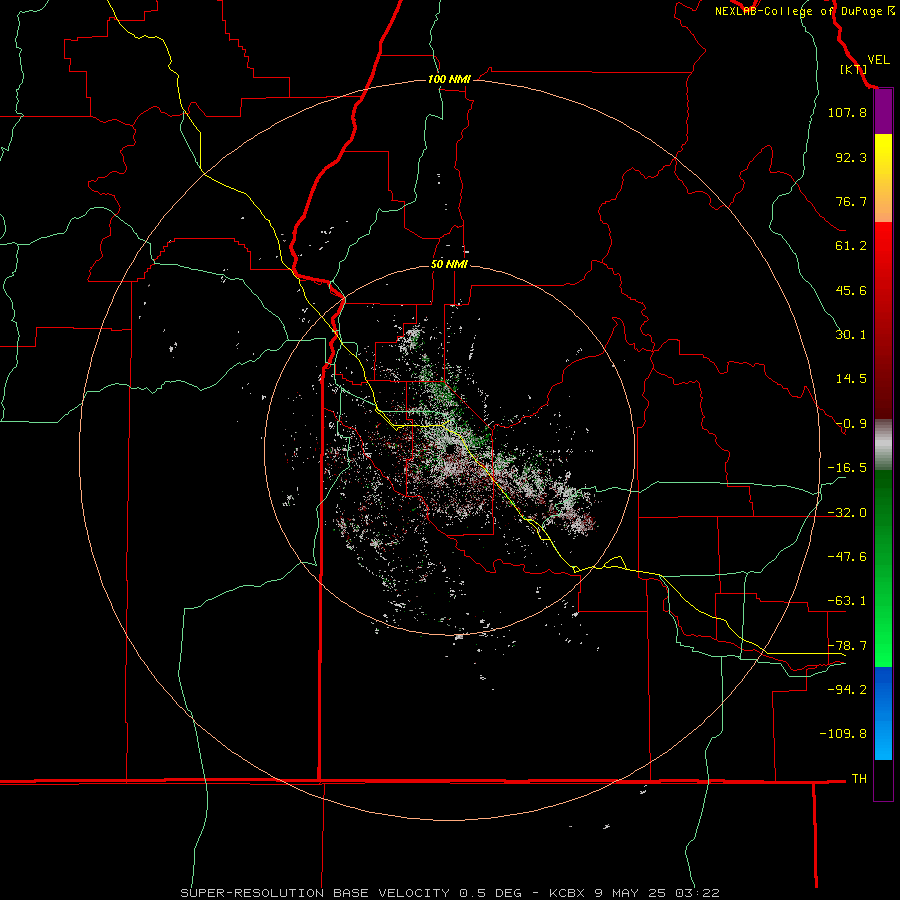Click the -63.1 velocity scale value

[x=847, y=601]
